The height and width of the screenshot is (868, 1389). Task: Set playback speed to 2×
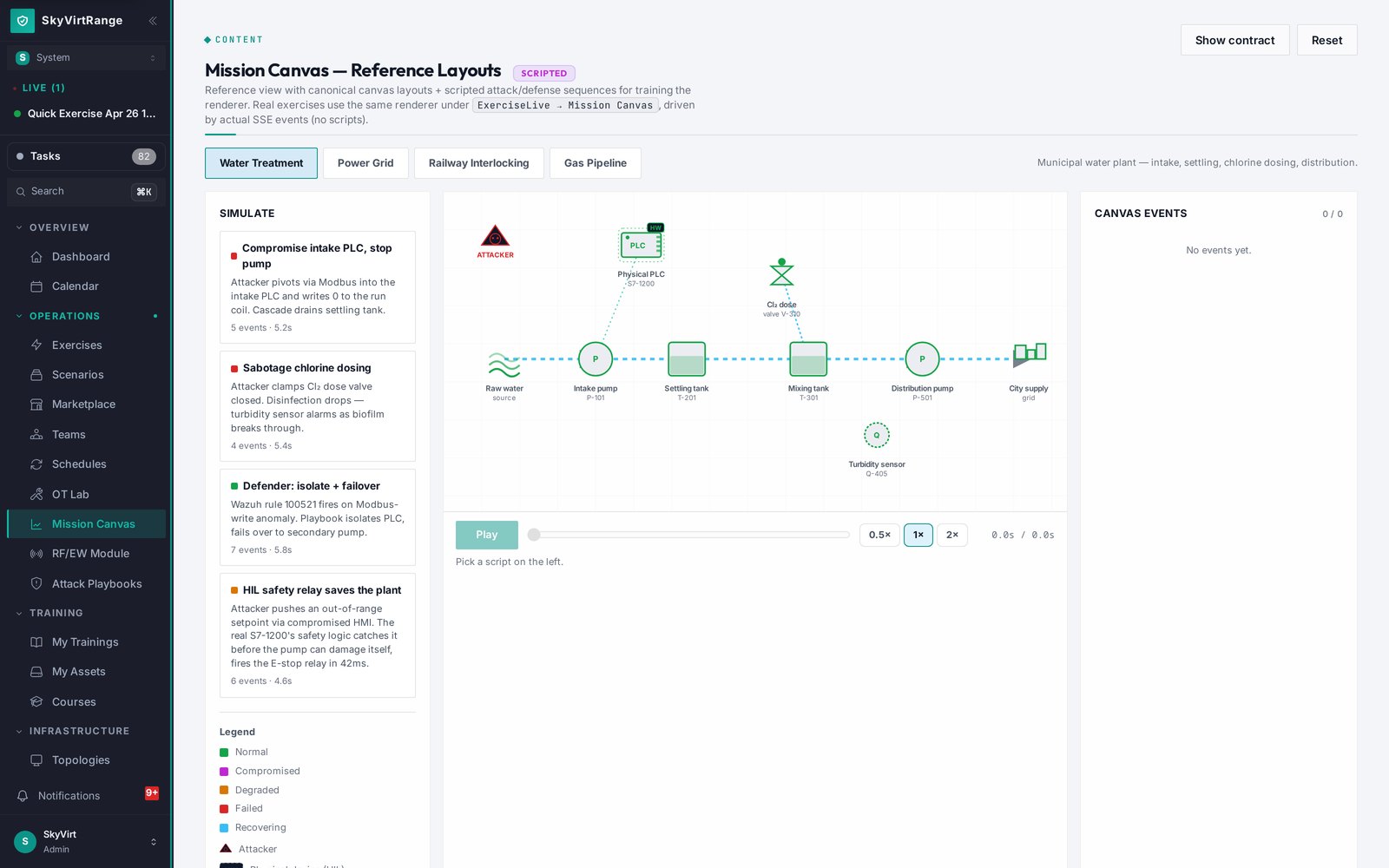952,535
